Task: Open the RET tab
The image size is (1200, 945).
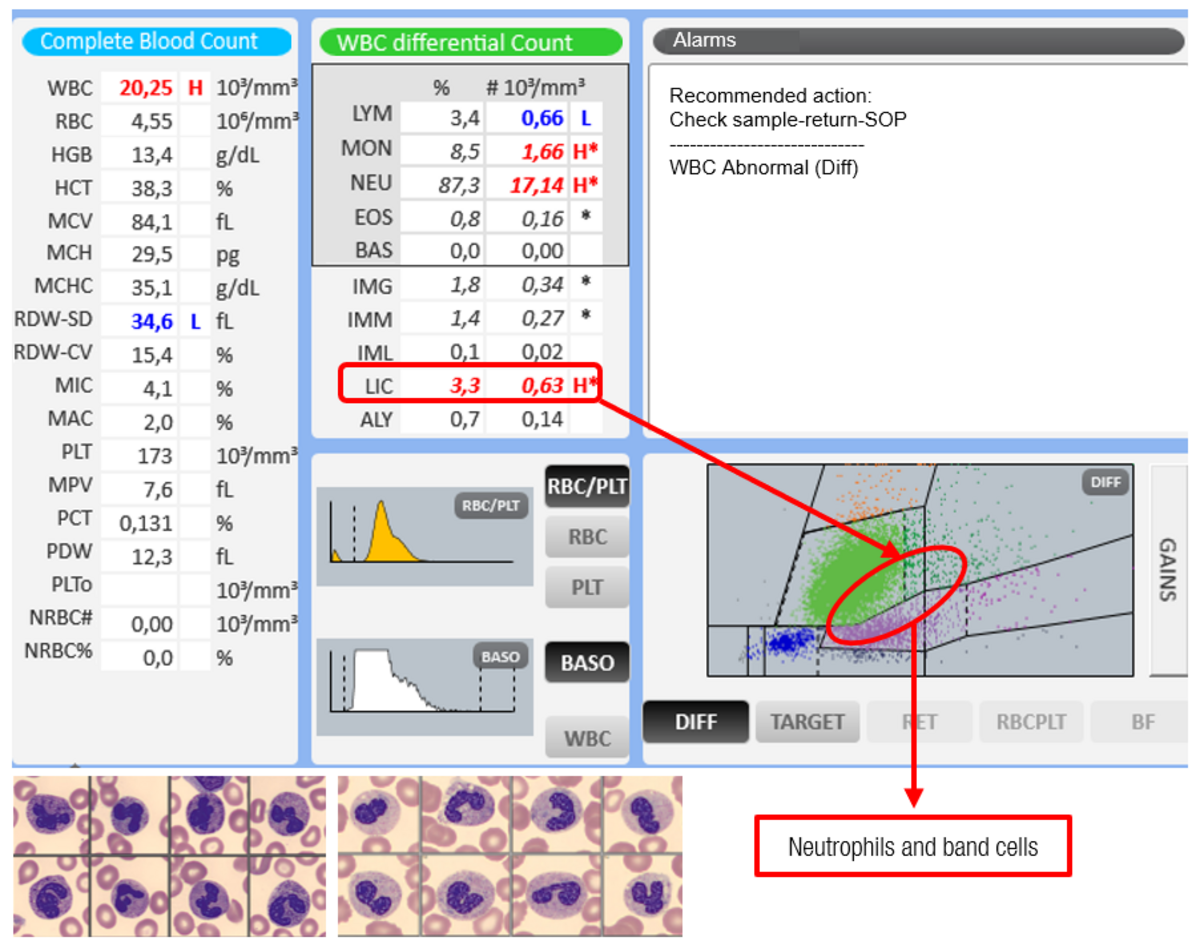Action: (x=919, y=721)
